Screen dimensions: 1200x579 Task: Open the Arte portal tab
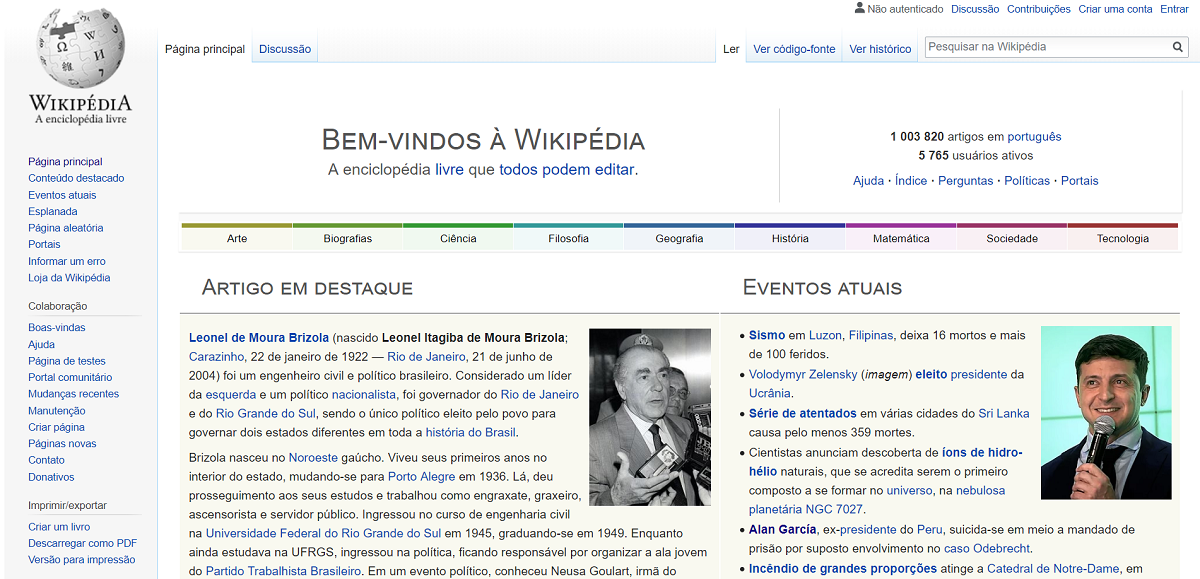click(237, 238)
